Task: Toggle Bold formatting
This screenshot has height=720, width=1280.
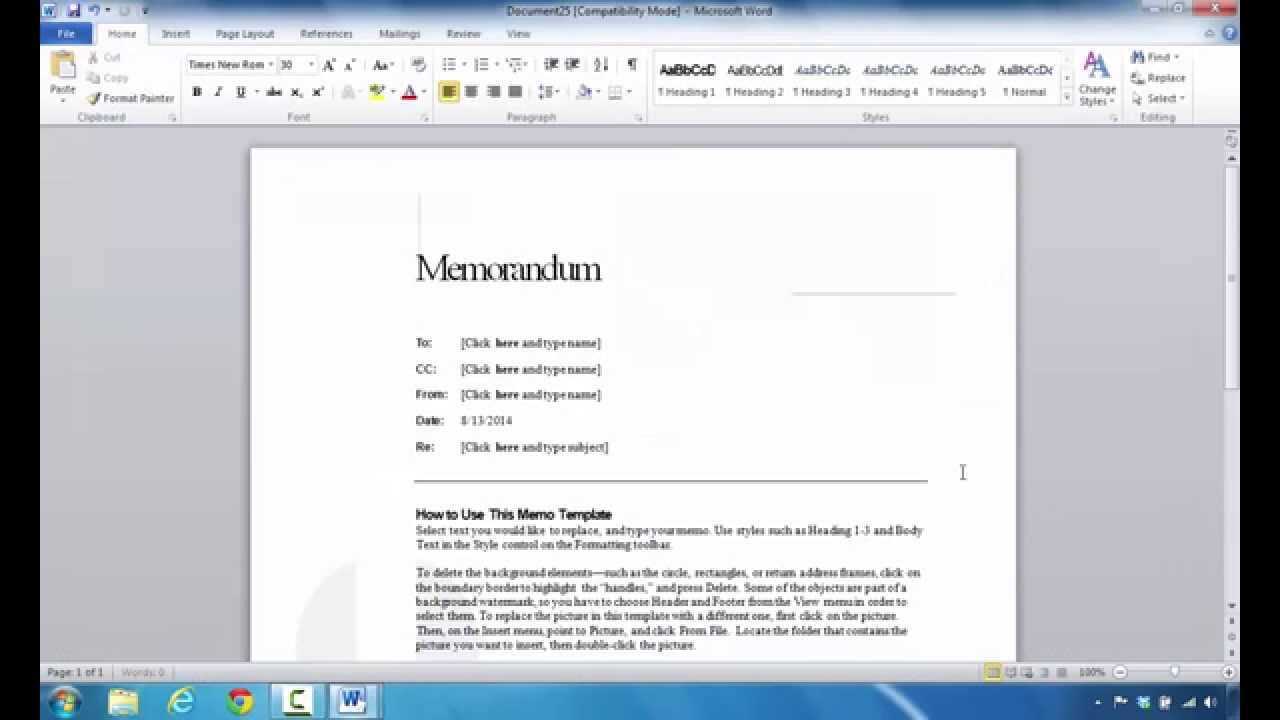Action: click(x=197, y=92)
